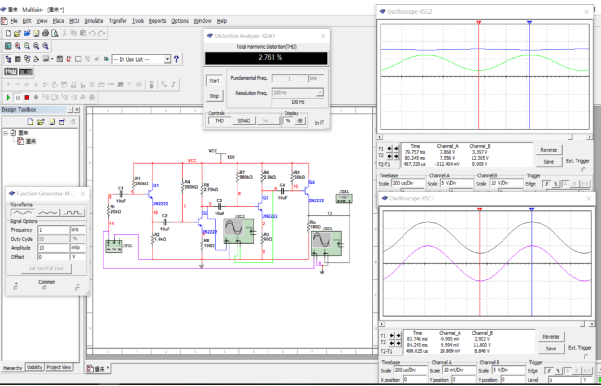The image size is (601, 386).
Task: Pause the running simulation
Action: 18,97
